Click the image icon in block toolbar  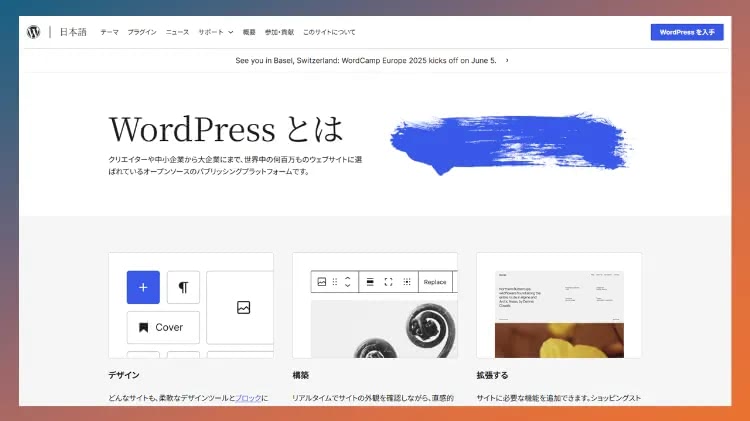coord(322,282)
